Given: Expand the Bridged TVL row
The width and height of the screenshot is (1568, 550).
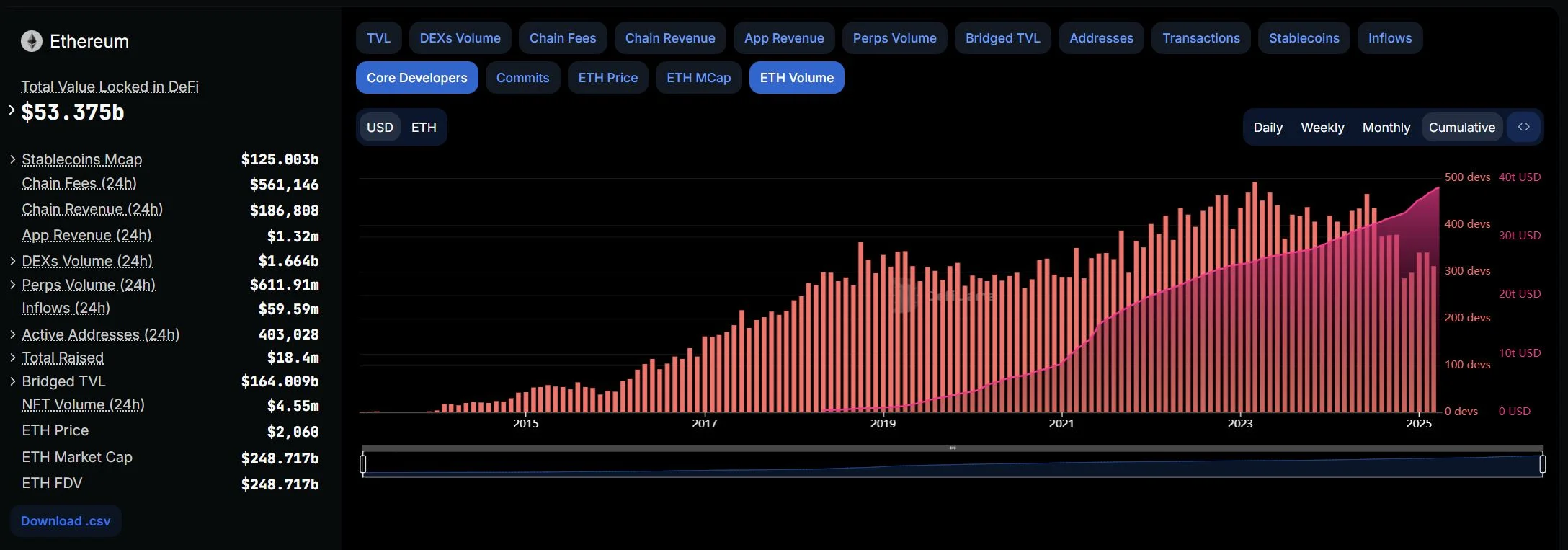Looking at the screenshot, I should click(13, 381).
